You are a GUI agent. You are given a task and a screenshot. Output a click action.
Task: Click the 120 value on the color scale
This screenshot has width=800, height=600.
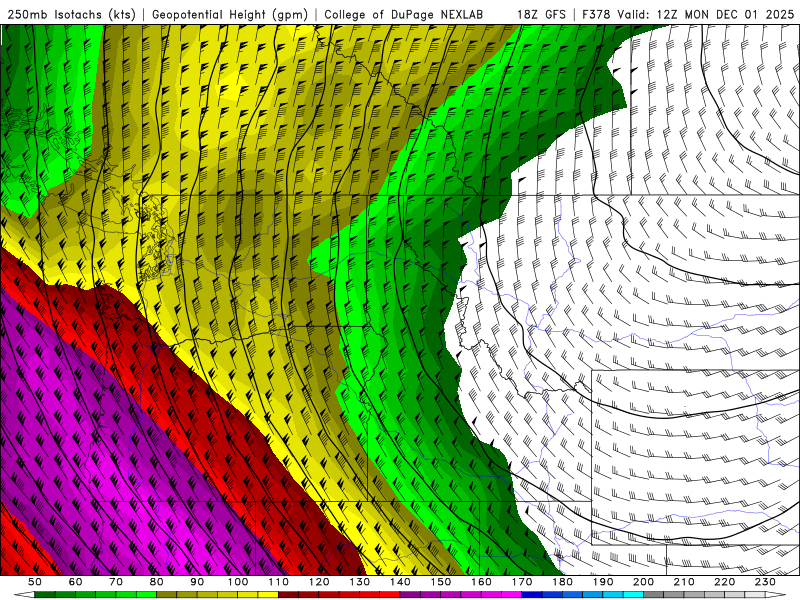click(319, 582)
